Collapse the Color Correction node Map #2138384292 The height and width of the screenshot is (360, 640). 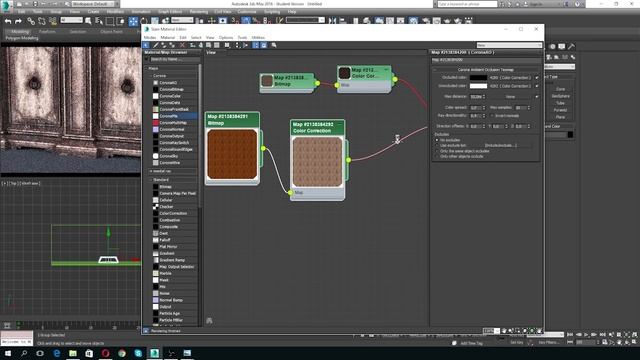[x=340, y=124]
